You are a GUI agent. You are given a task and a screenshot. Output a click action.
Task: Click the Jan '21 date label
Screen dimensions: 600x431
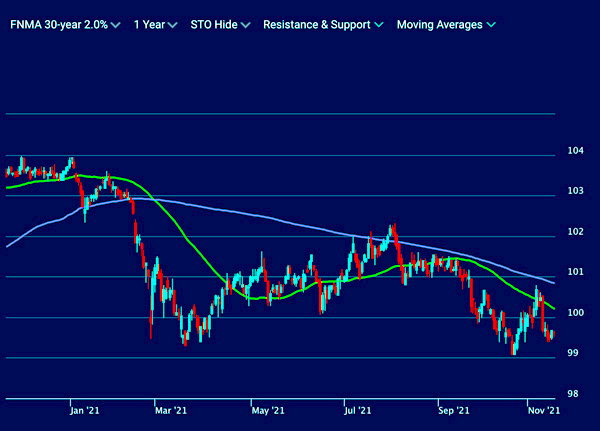coord(84,410)
